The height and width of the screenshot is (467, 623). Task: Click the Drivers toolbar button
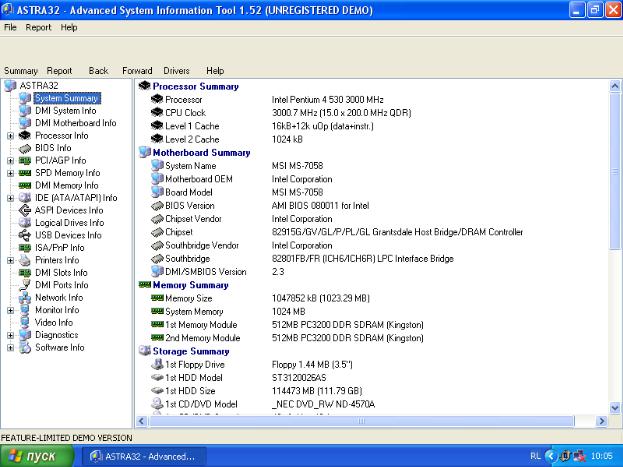click(x=176, y=71)
